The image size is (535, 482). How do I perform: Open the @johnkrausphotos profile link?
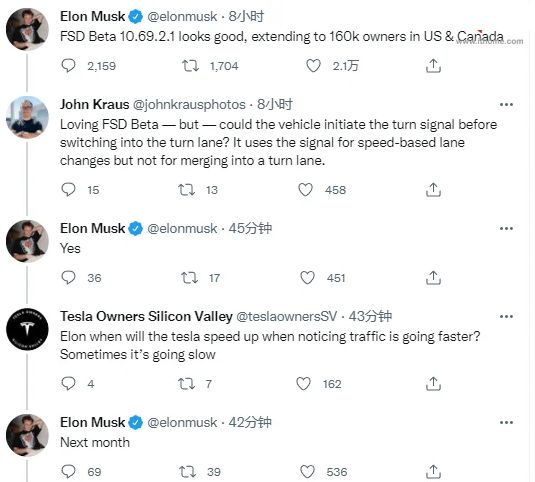pos(189,104)
